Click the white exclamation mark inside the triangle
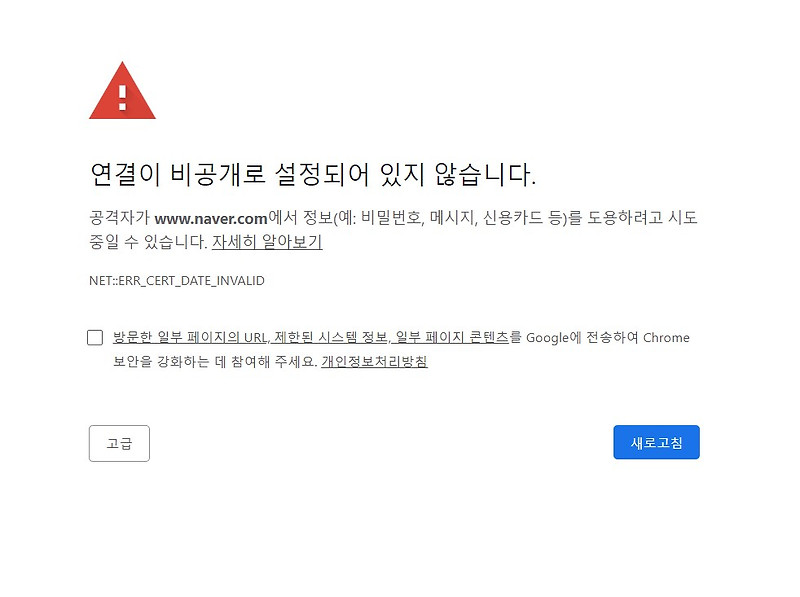 click(x=122, y=98)
